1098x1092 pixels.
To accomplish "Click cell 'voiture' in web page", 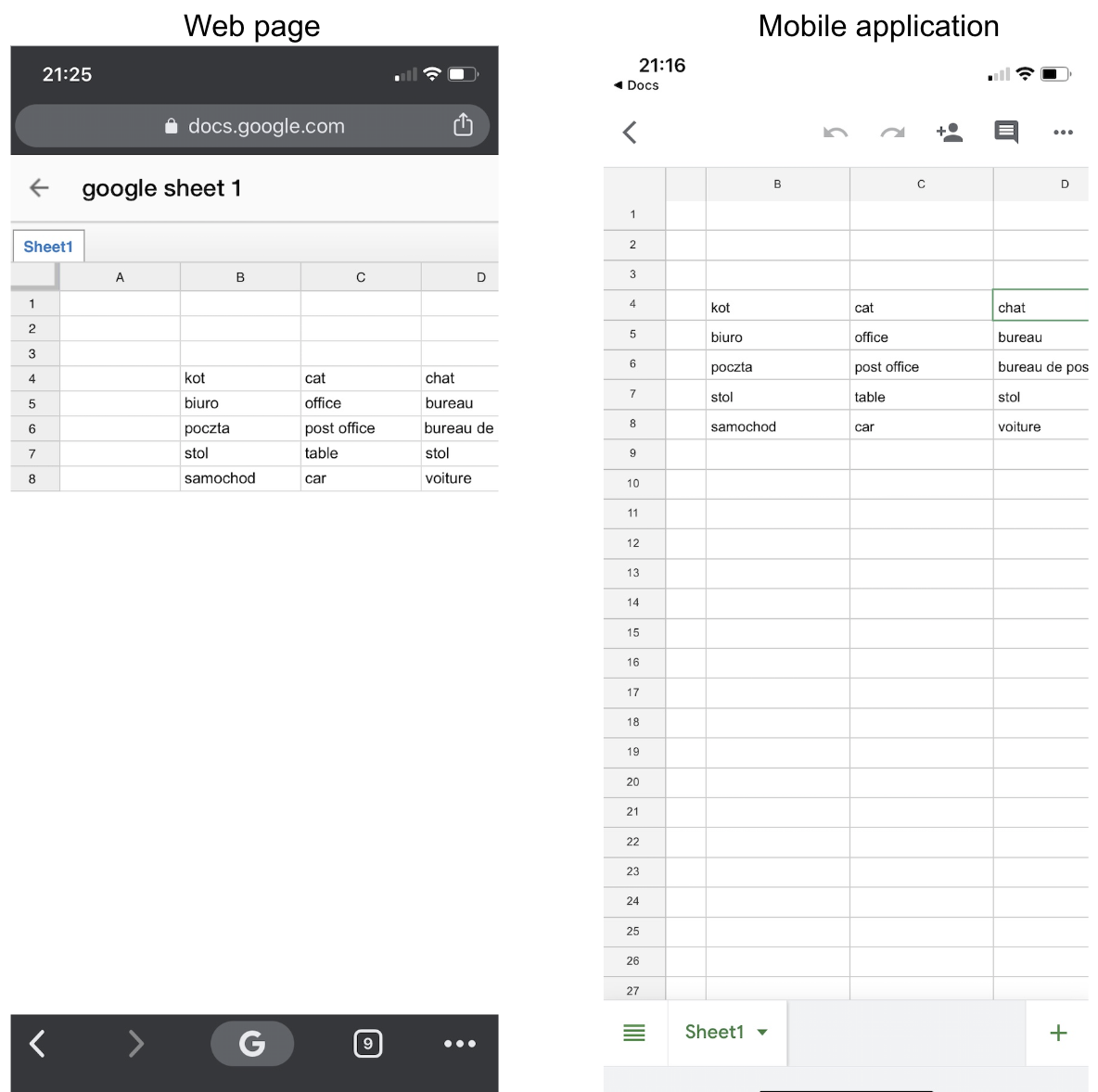I will pos(459,479).
